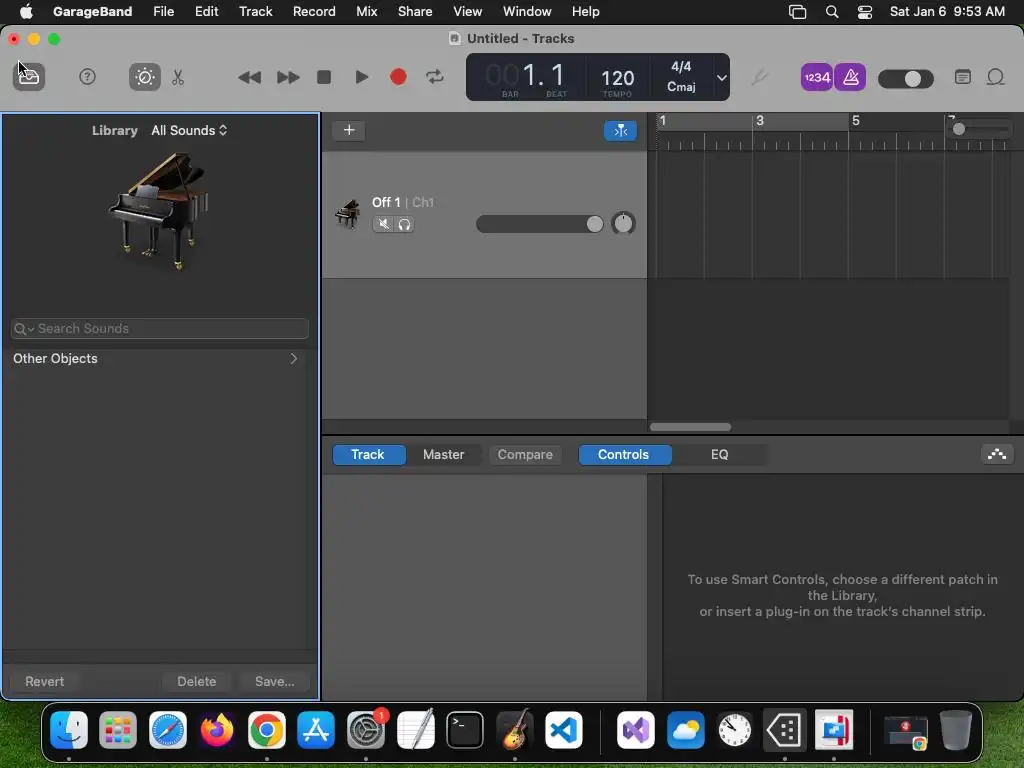Open the Share menu
Screen dimensions: 1024x768
point(415,12)
